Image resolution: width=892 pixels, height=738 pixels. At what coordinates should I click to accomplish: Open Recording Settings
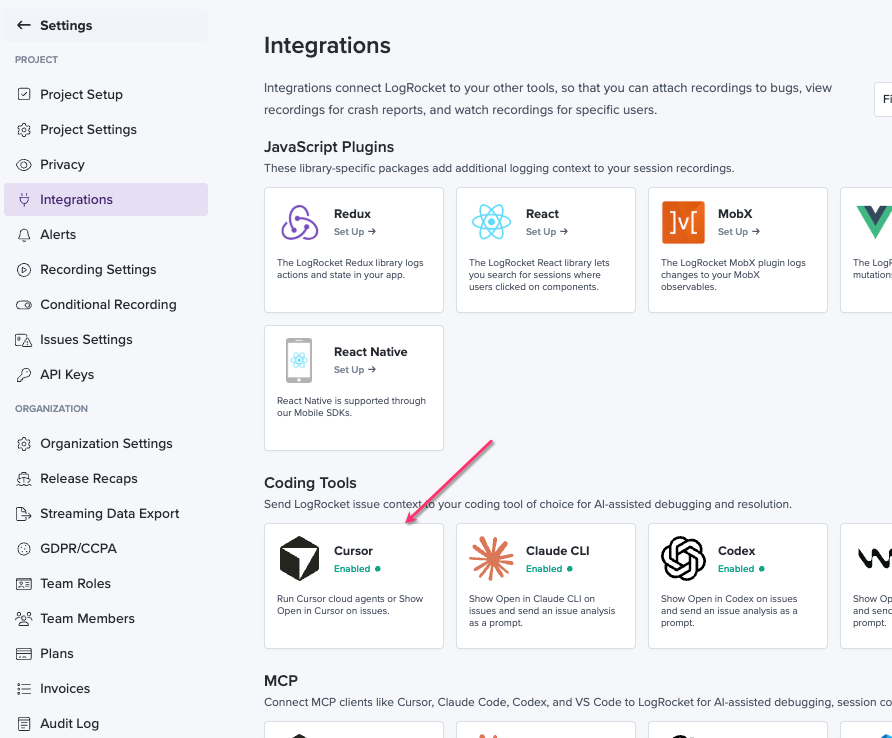(x=106, y=270)
